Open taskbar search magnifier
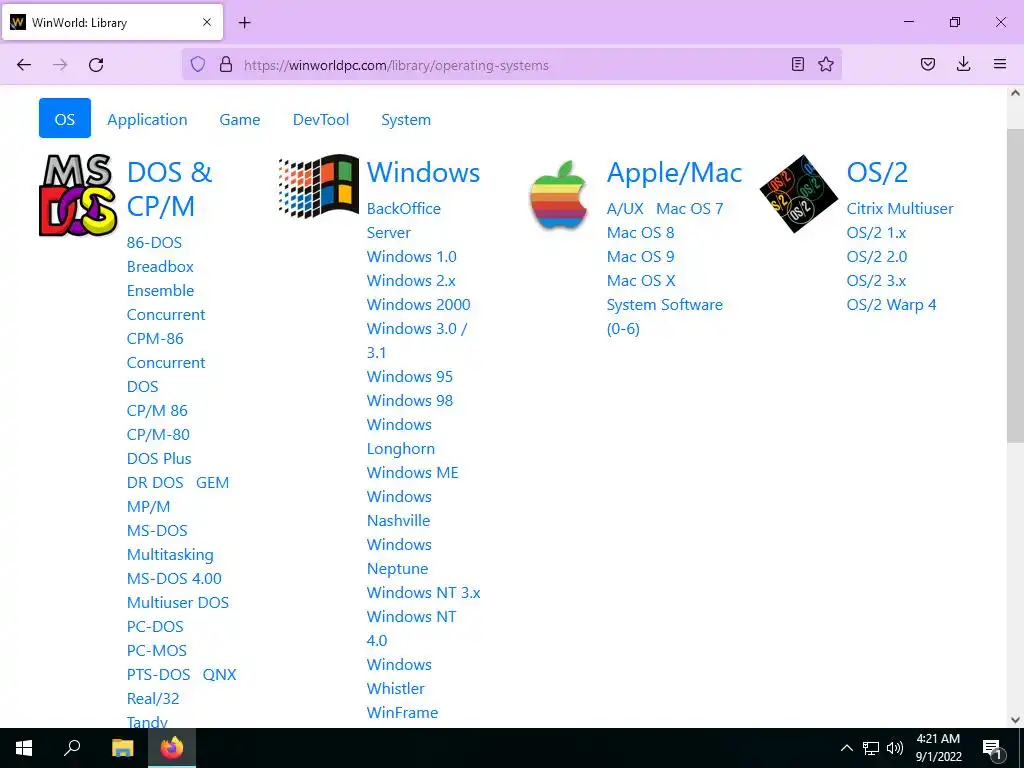The image size is (1024, 768). [72, 748]
